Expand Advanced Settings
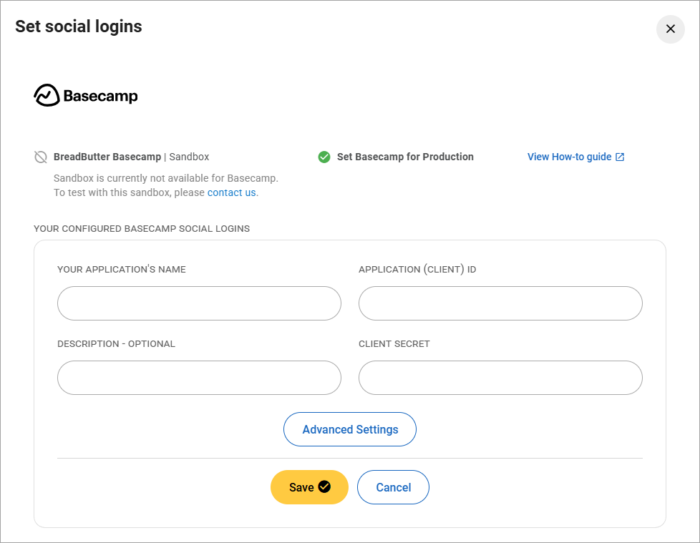The height and width of the screenshot is (543, 700). (x=350, y=429)
